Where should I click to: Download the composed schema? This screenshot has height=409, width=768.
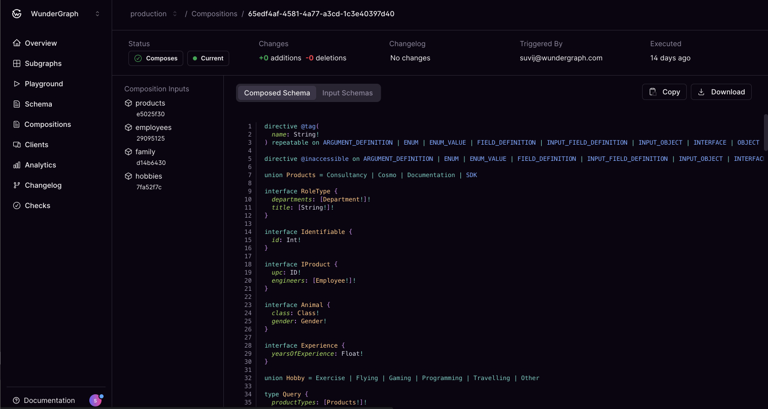tap(721, 92)
